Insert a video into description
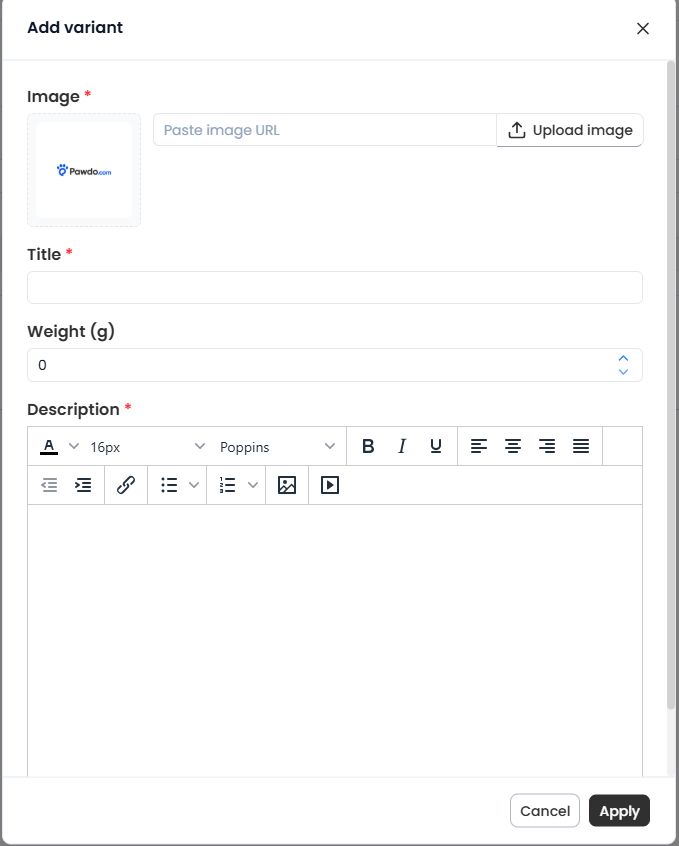This screenshot has width=679, height=846. coord(330,485)
